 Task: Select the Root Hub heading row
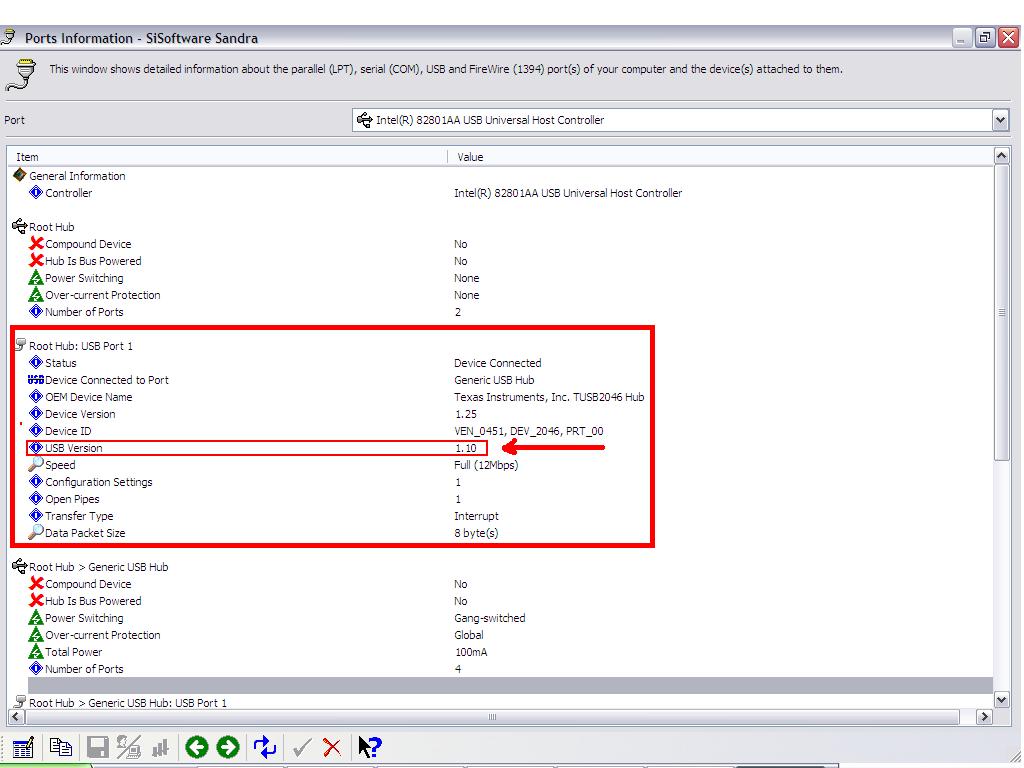tap(500, 227)
